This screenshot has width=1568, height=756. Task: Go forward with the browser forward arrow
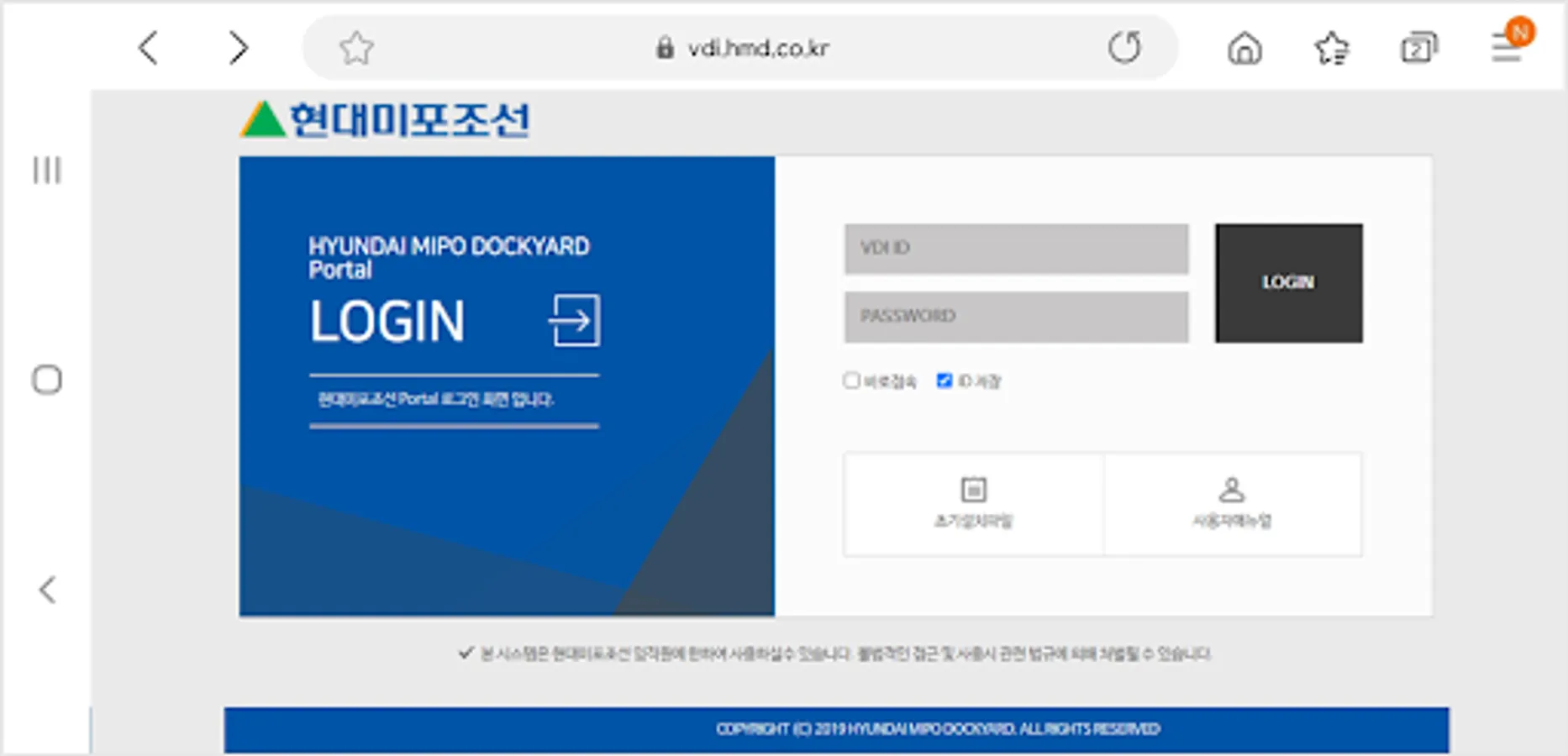pos(239,48)
